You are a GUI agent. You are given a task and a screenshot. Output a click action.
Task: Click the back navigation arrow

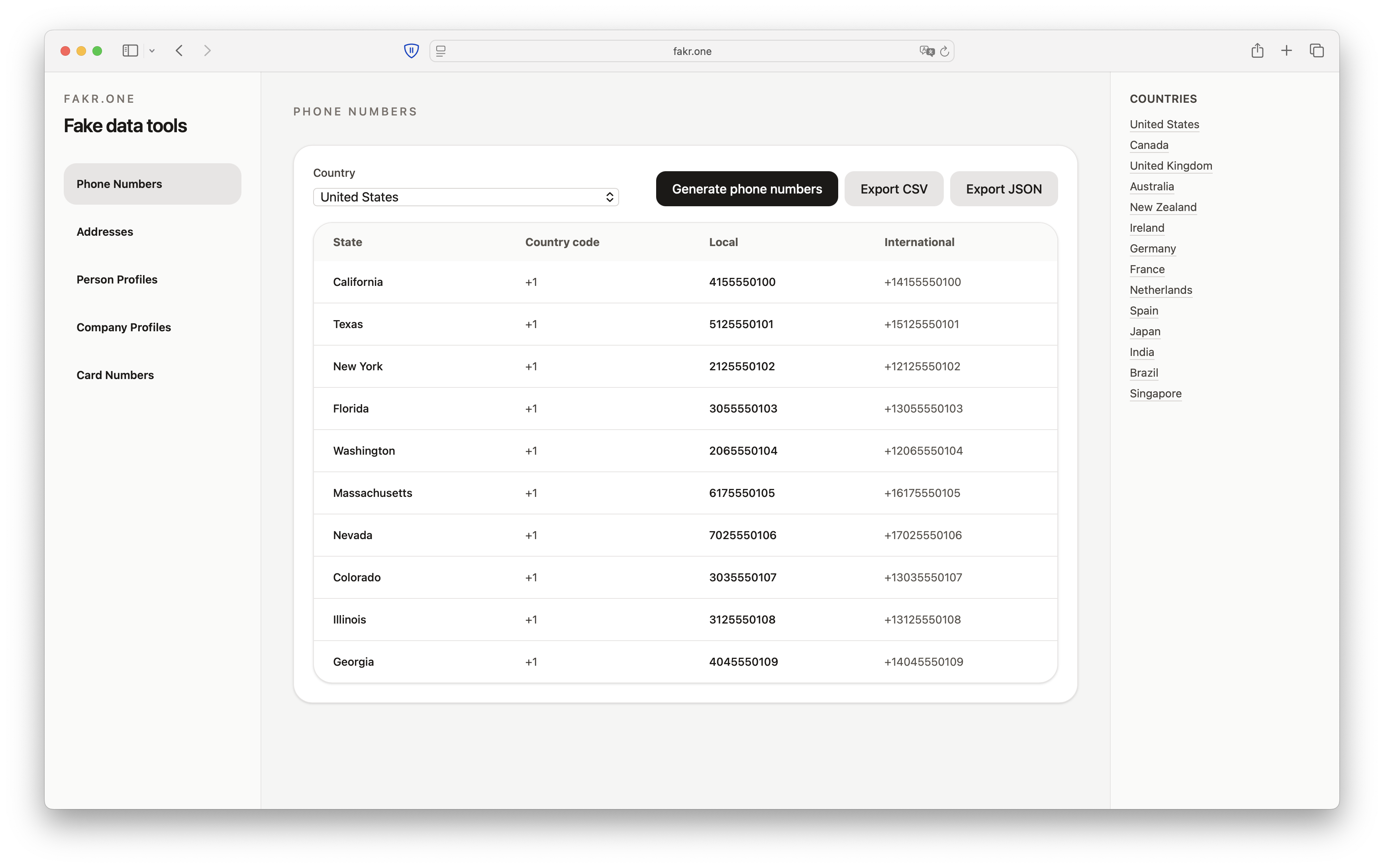179,51
